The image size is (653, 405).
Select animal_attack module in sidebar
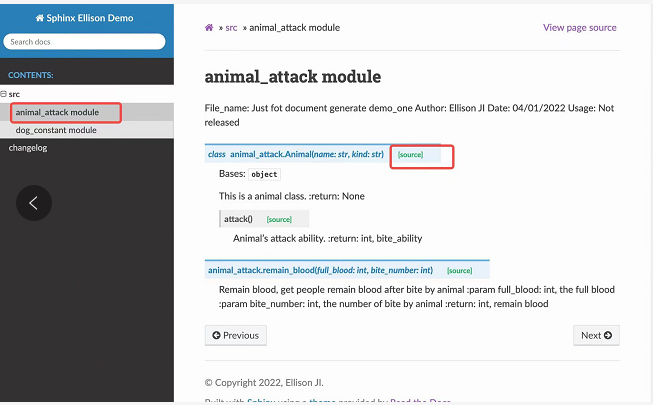coord(57,112)
